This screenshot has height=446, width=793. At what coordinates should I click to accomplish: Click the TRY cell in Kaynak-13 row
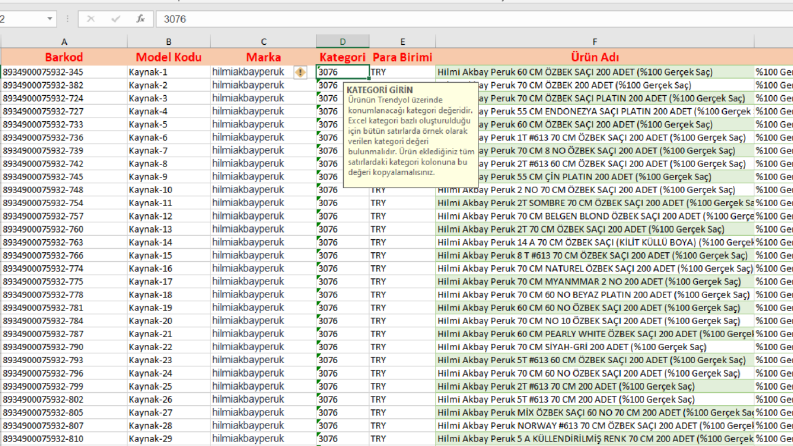pos(402,229)
